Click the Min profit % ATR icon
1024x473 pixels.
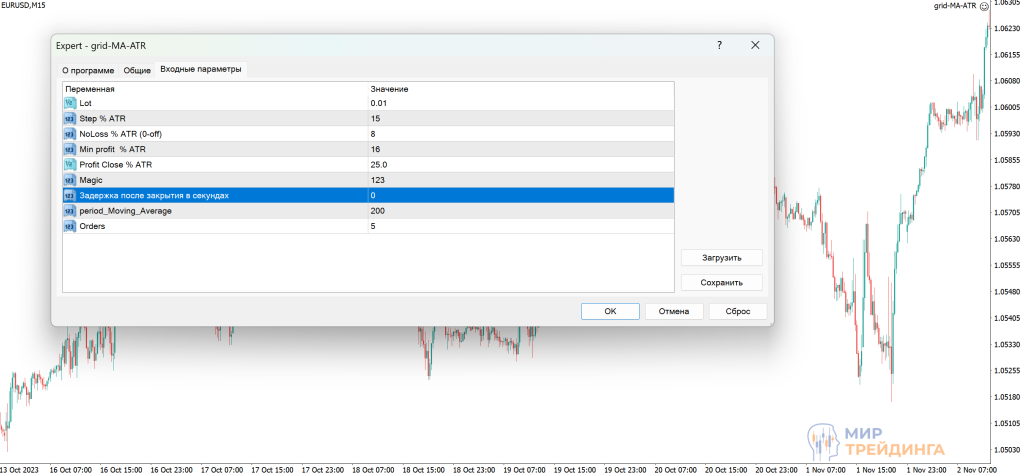(70, 149)
